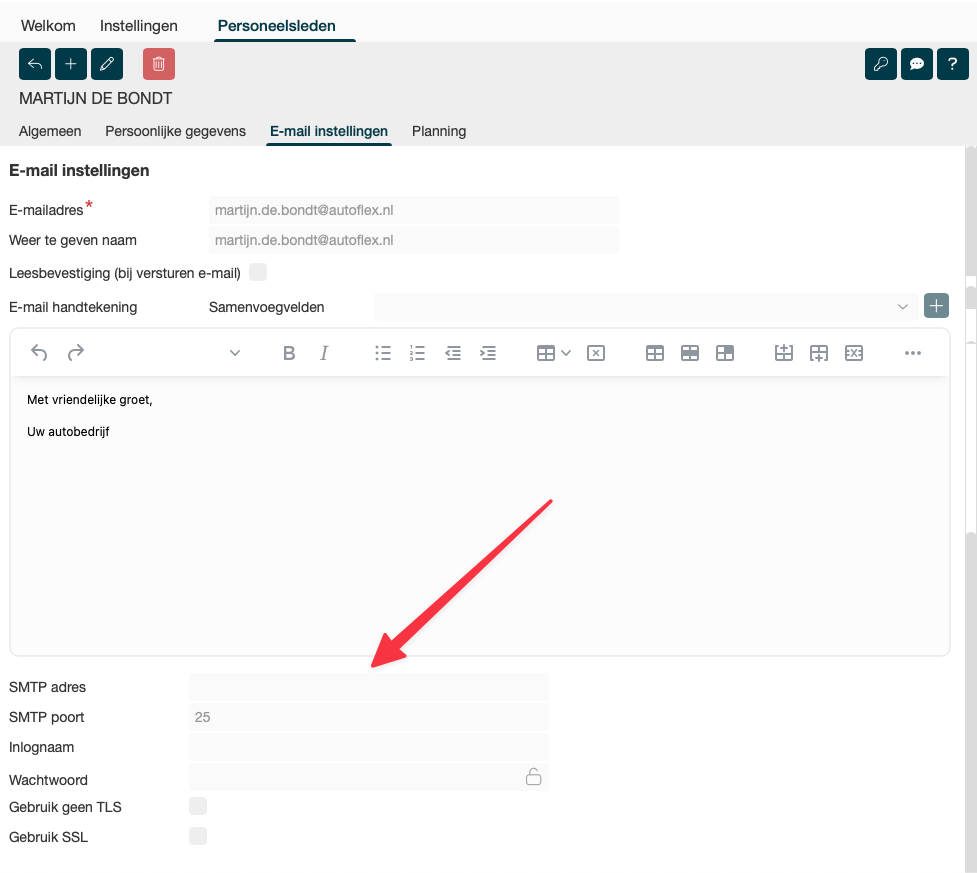Screen dimensions: 977x873
Task: Open the key icon in top right
Action: click(x=881, y=64)
